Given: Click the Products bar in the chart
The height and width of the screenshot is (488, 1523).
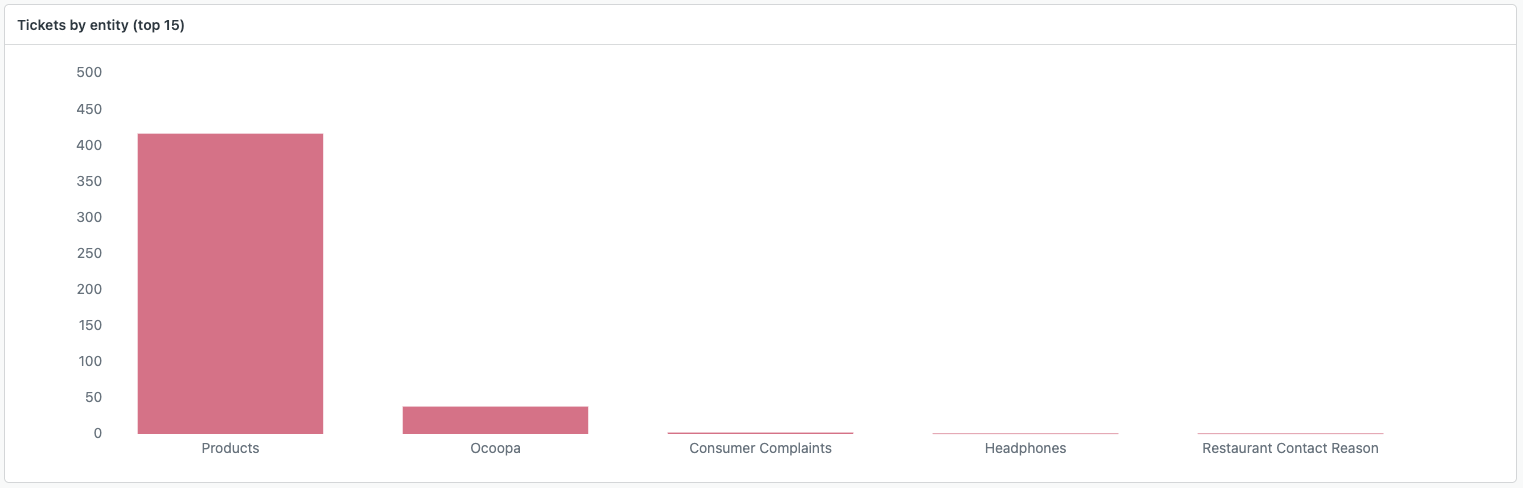Looking at the screenshot, I should click(x=230, y=283).
